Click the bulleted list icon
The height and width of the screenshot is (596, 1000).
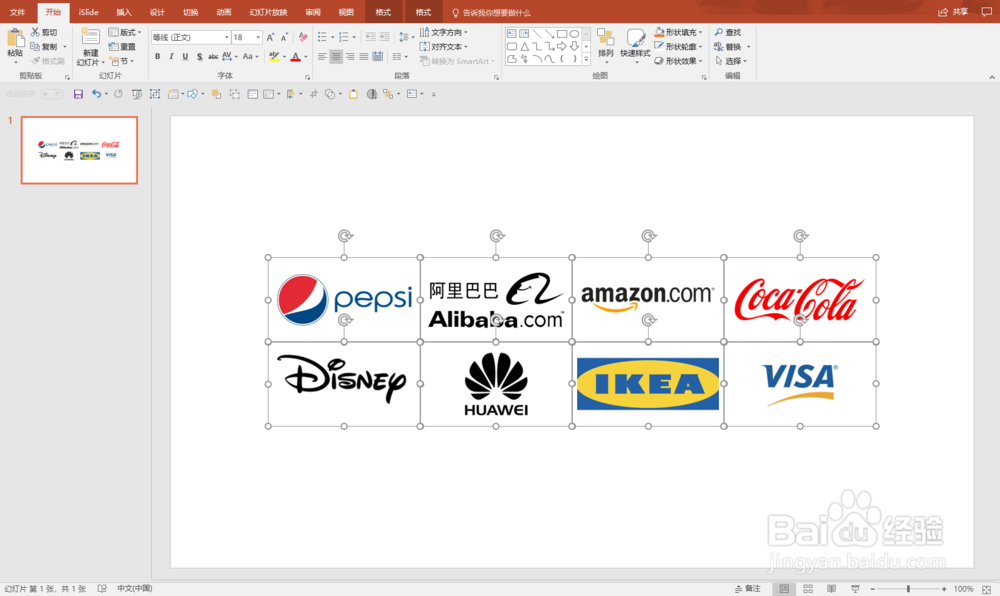(x=322, y=37)
